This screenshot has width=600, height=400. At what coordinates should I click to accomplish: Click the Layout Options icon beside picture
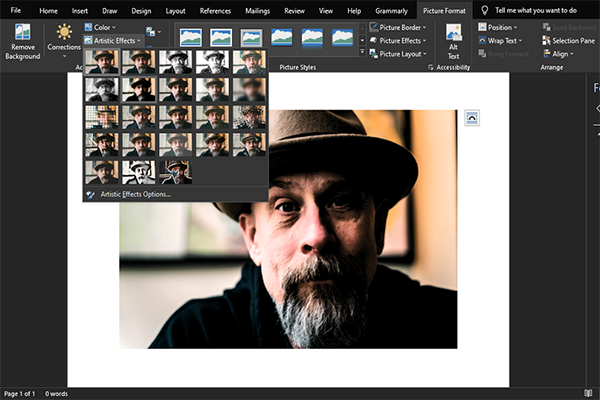tap(474, 118)
